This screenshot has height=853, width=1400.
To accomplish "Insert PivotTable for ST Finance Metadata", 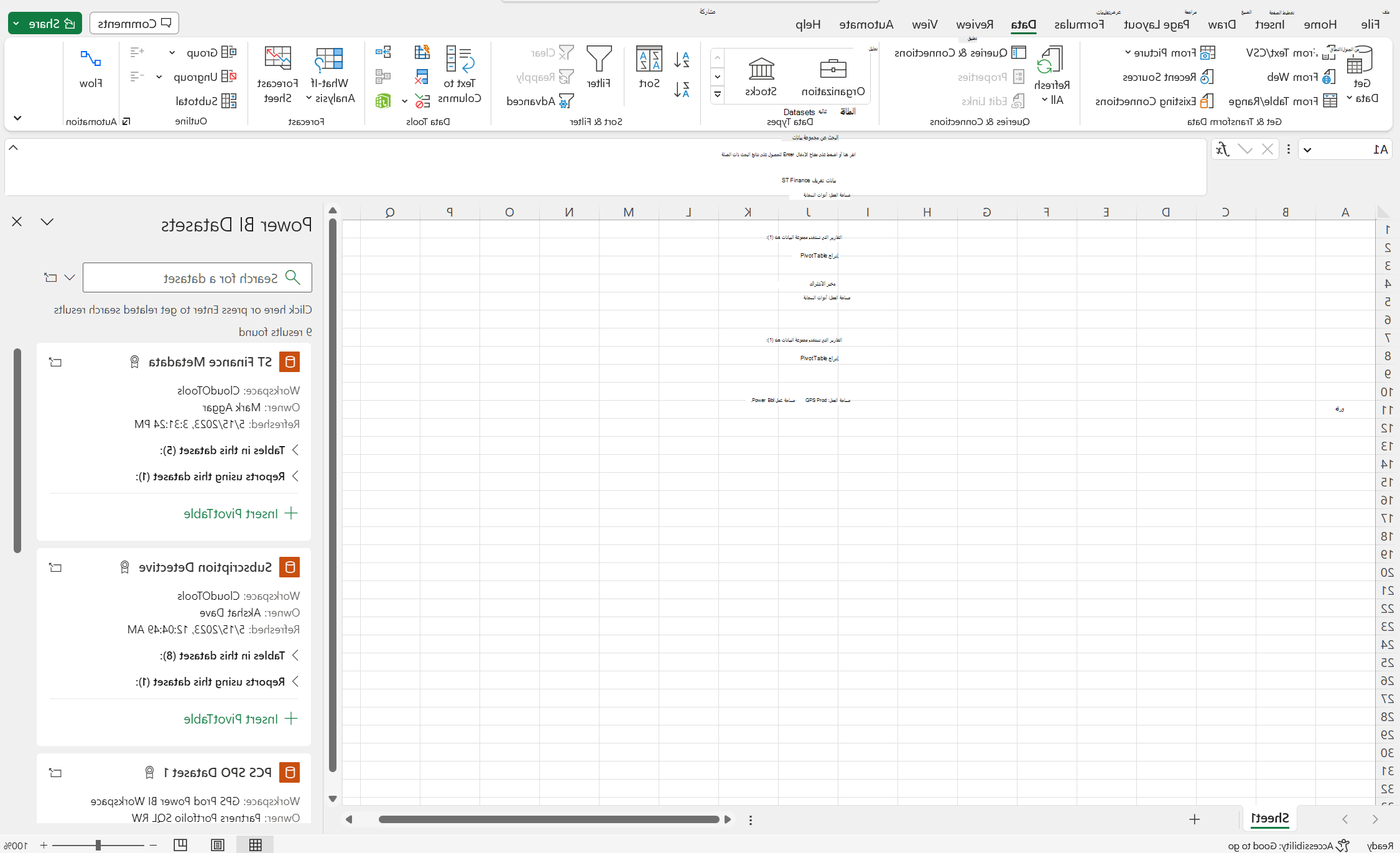I will tap(241, 514).
